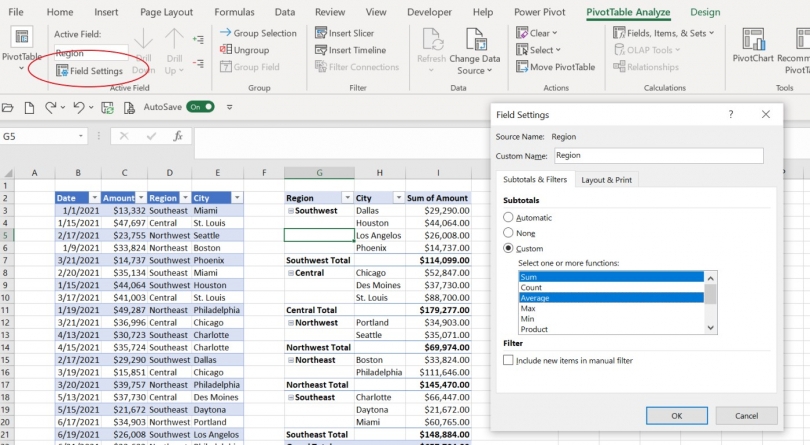Image resolution: width=810 pixels, height=445 pixels.
Task: Click into the Custom Name text field
Action: [657, 156]
